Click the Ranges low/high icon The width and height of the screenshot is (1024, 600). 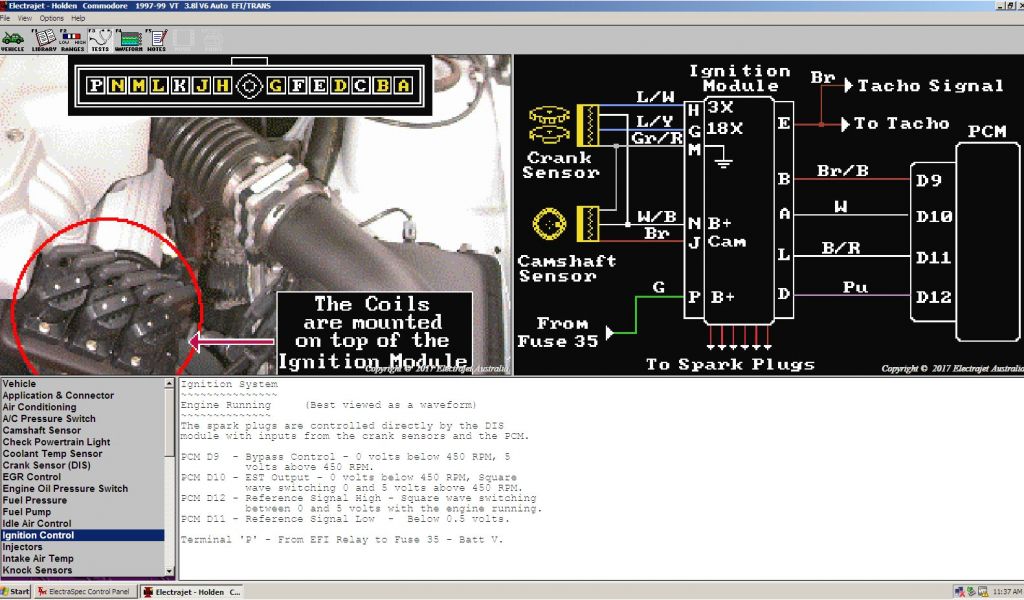click(71, 39)
